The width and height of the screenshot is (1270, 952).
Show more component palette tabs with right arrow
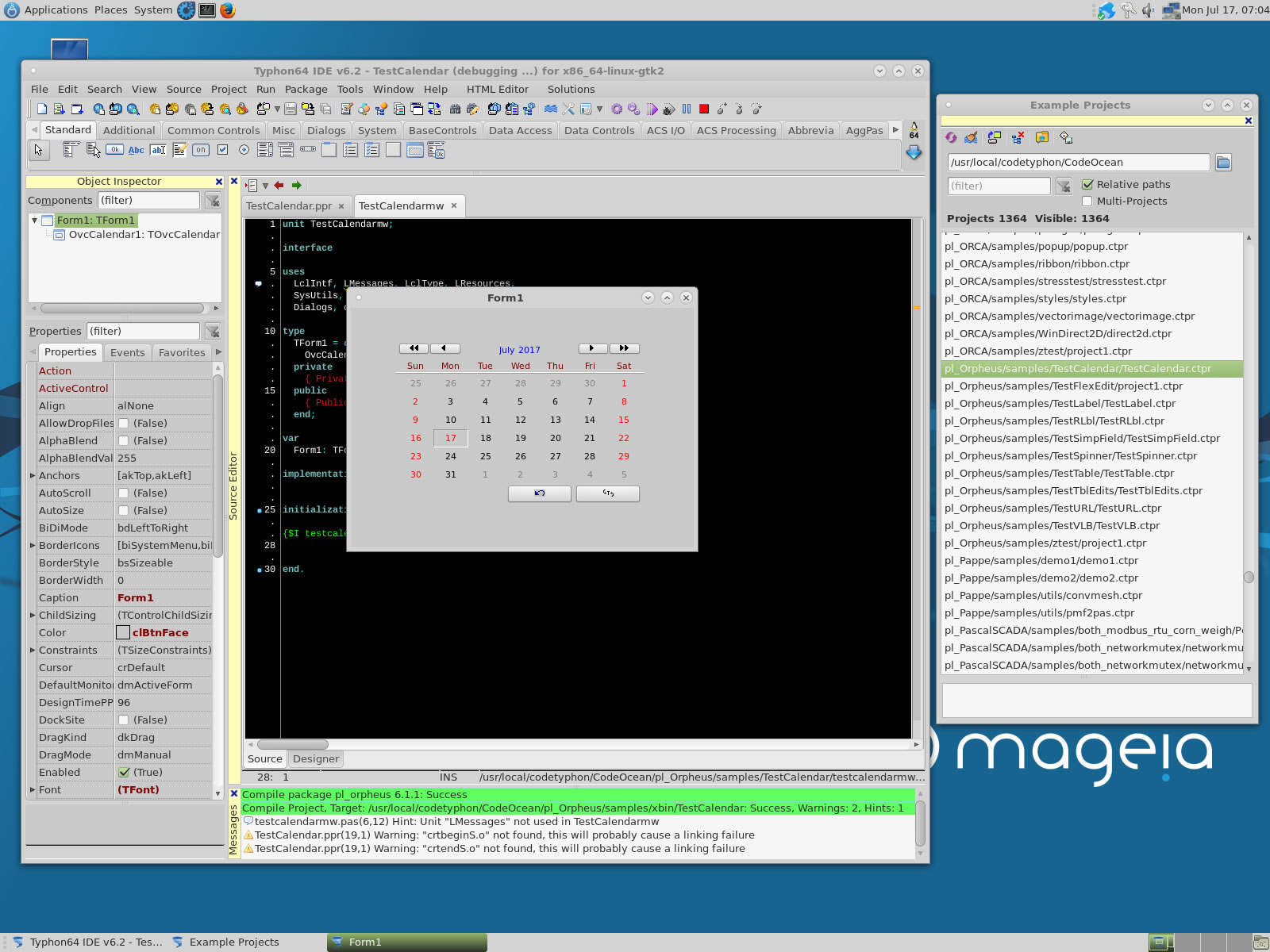coord(895,129)
